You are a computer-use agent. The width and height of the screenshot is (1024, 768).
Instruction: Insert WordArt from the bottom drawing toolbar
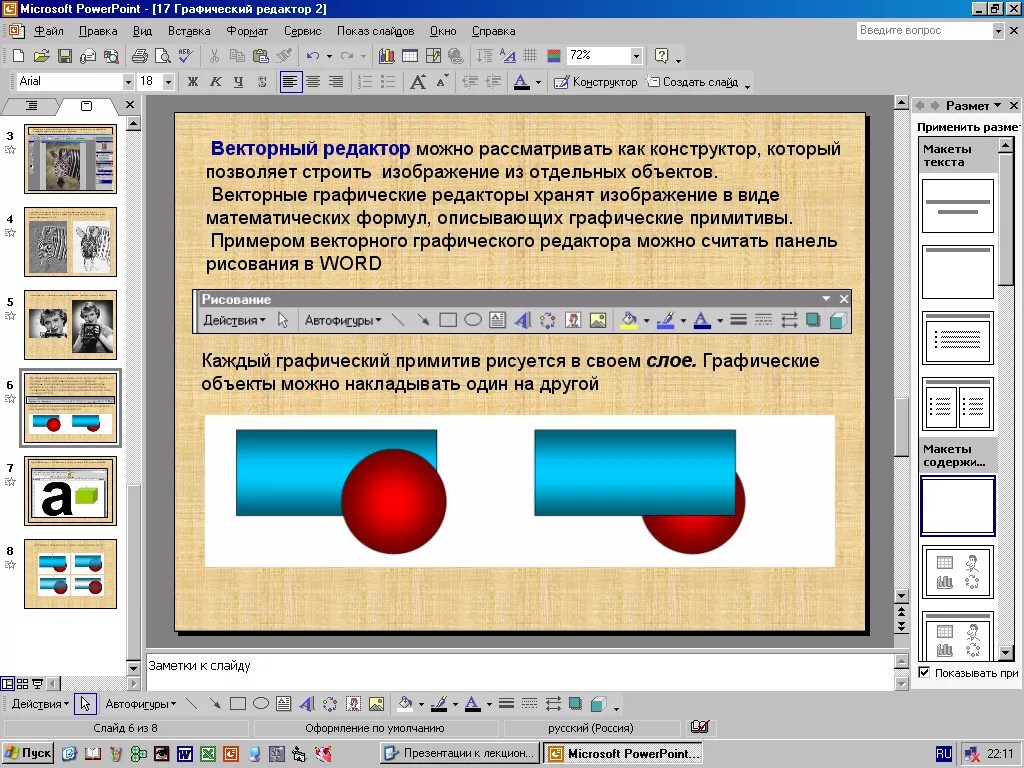click(x=307, y=703)
